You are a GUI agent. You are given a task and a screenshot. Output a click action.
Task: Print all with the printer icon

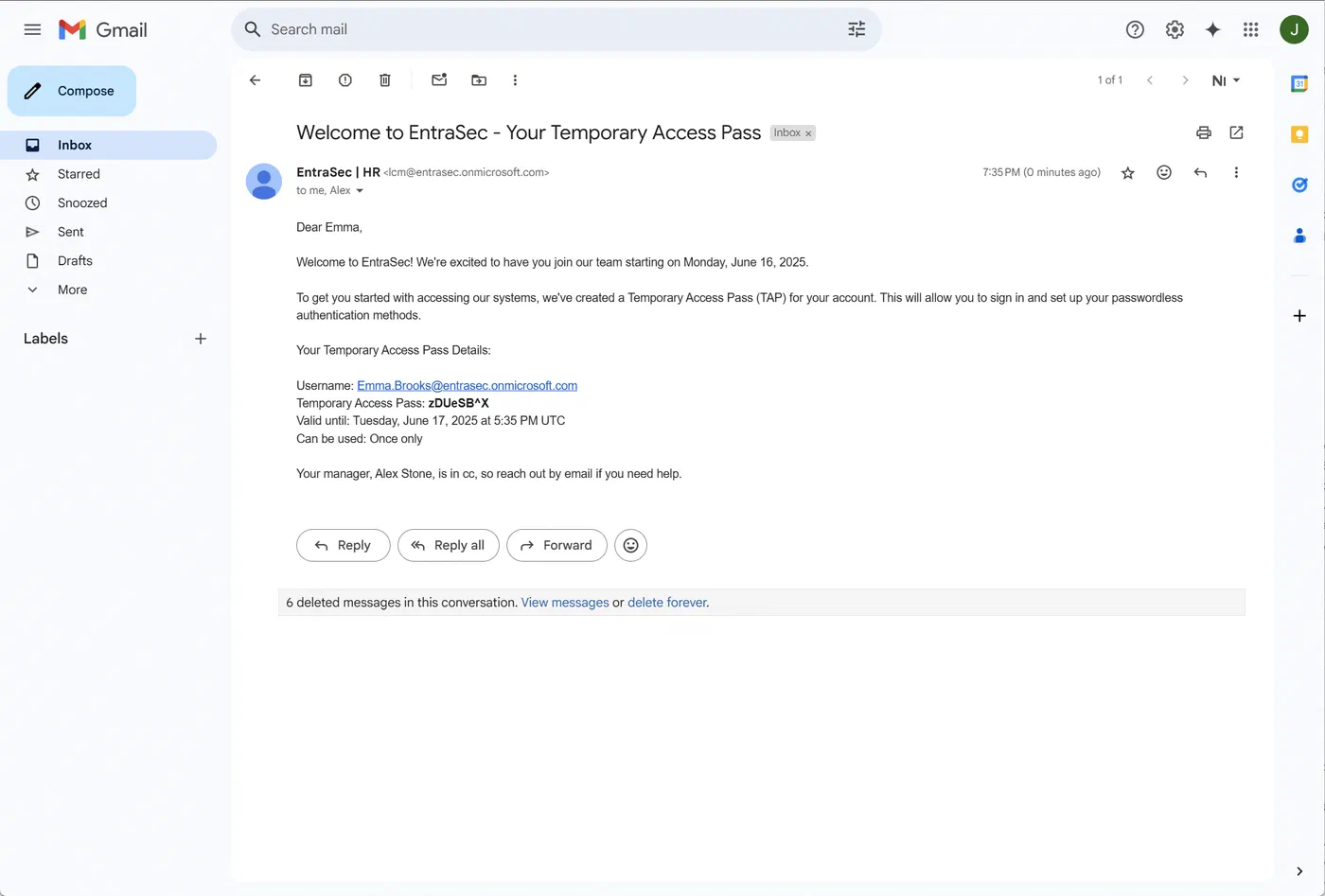point(1204,132)
